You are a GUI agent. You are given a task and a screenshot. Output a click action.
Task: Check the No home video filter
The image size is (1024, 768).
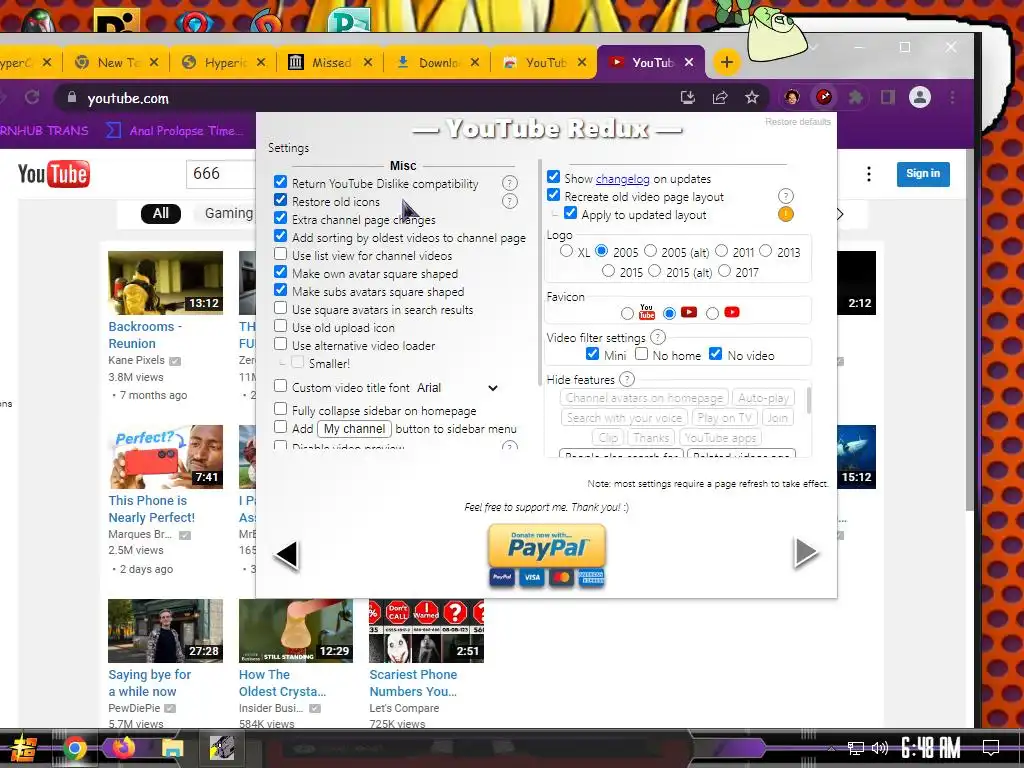[x=641, y=354]
